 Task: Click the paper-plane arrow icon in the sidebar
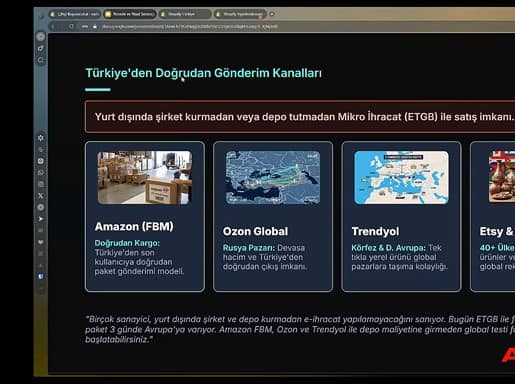pyautogui.click(x=41, y=219)
